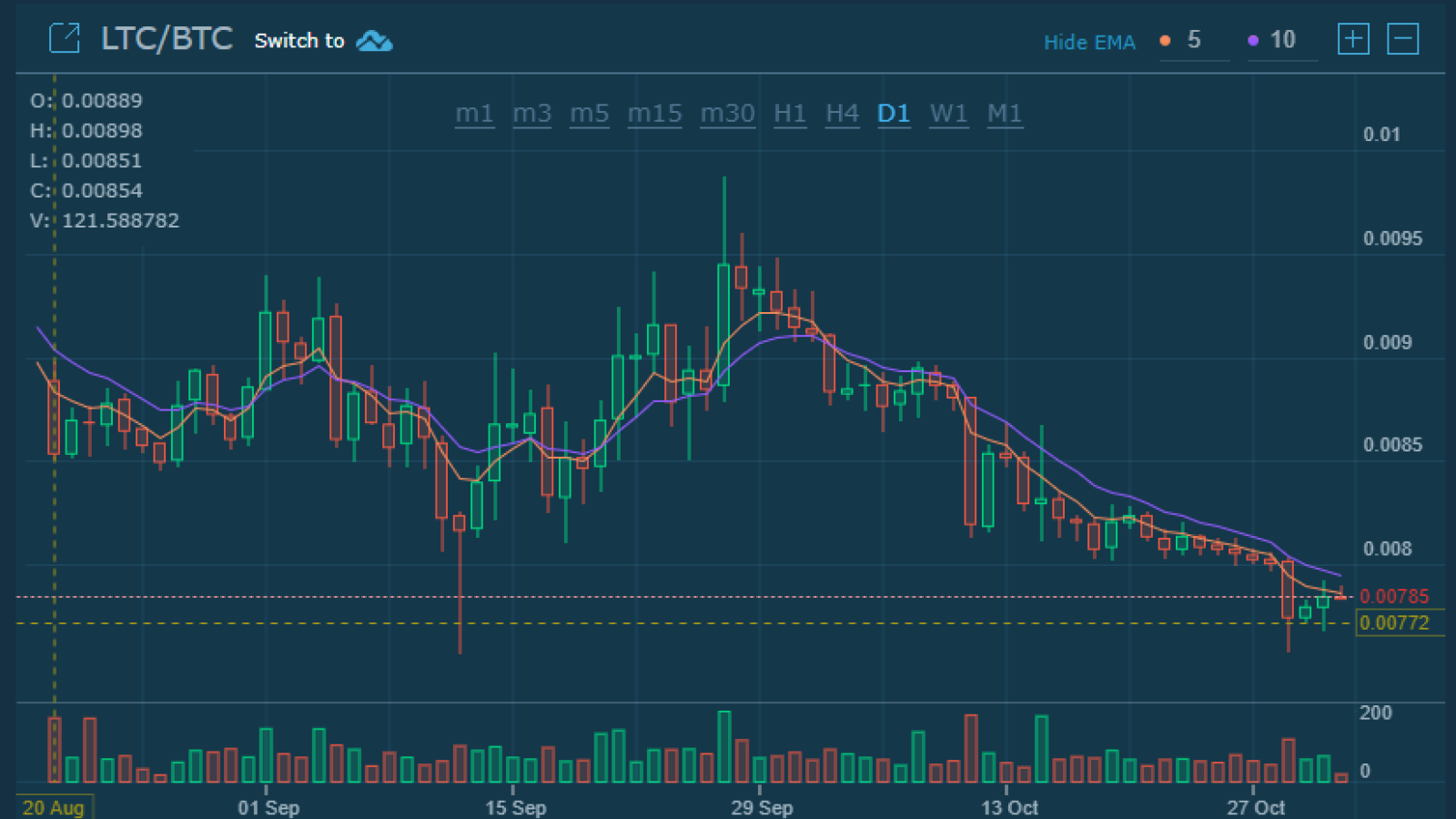Zoom out with the minus icon
Viewport: 1456px width, 819px height.
pyautogui.click(x=1402, y=39)
